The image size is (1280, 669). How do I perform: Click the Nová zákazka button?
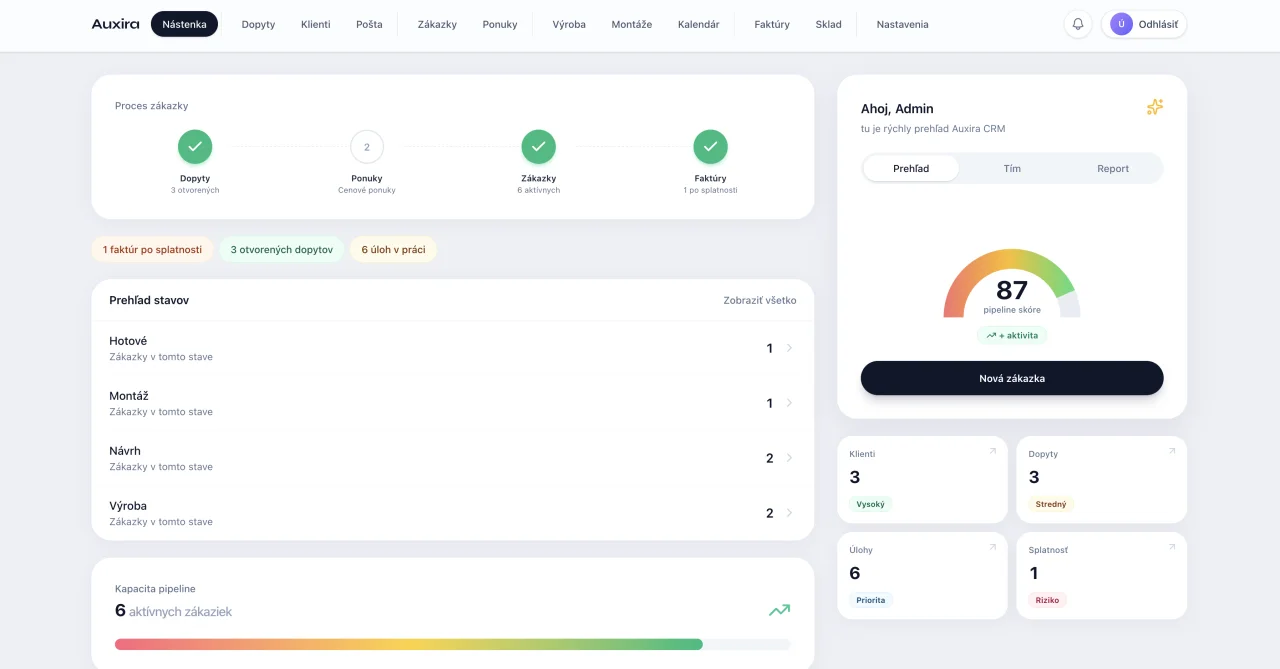coord(1012,378)
